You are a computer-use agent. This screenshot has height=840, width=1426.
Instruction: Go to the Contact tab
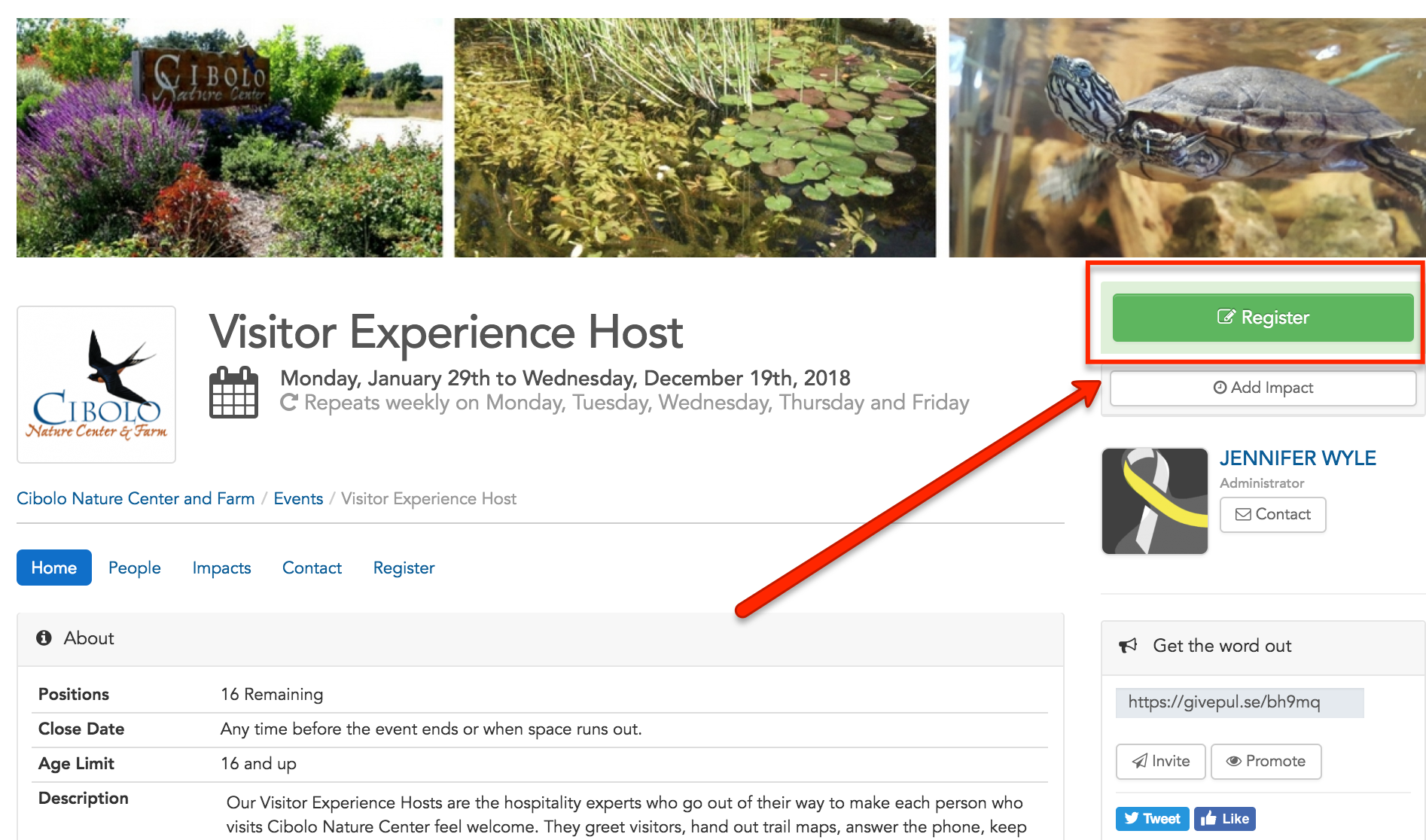312,568
